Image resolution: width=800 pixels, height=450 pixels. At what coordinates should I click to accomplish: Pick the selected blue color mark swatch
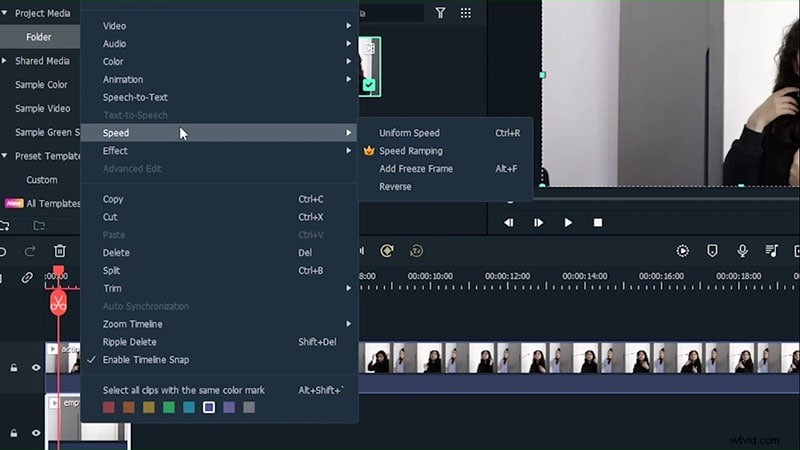(x=209, y=407)
